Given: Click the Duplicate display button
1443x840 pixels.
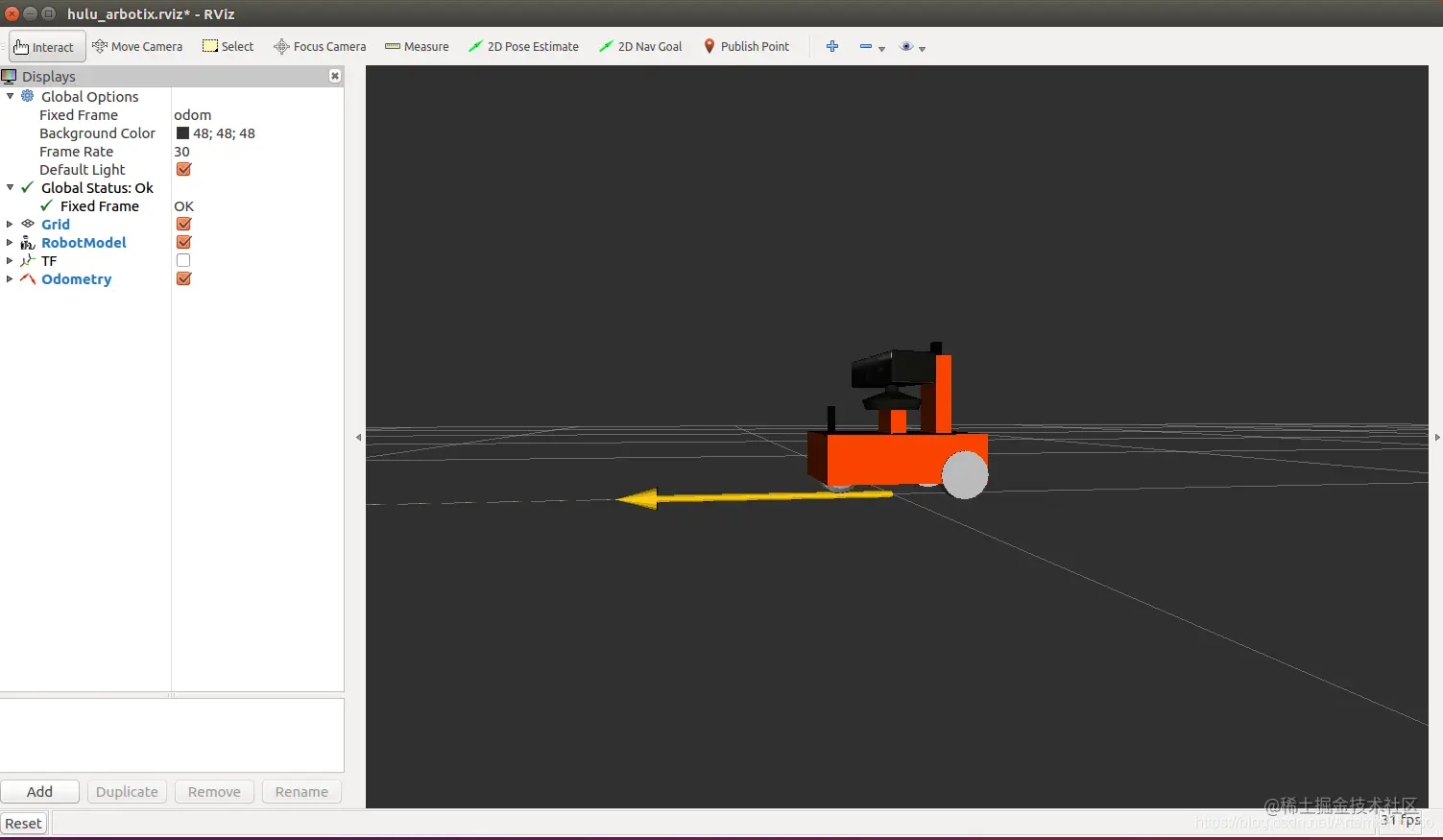Looking at the screenshot, I should 127,791.
